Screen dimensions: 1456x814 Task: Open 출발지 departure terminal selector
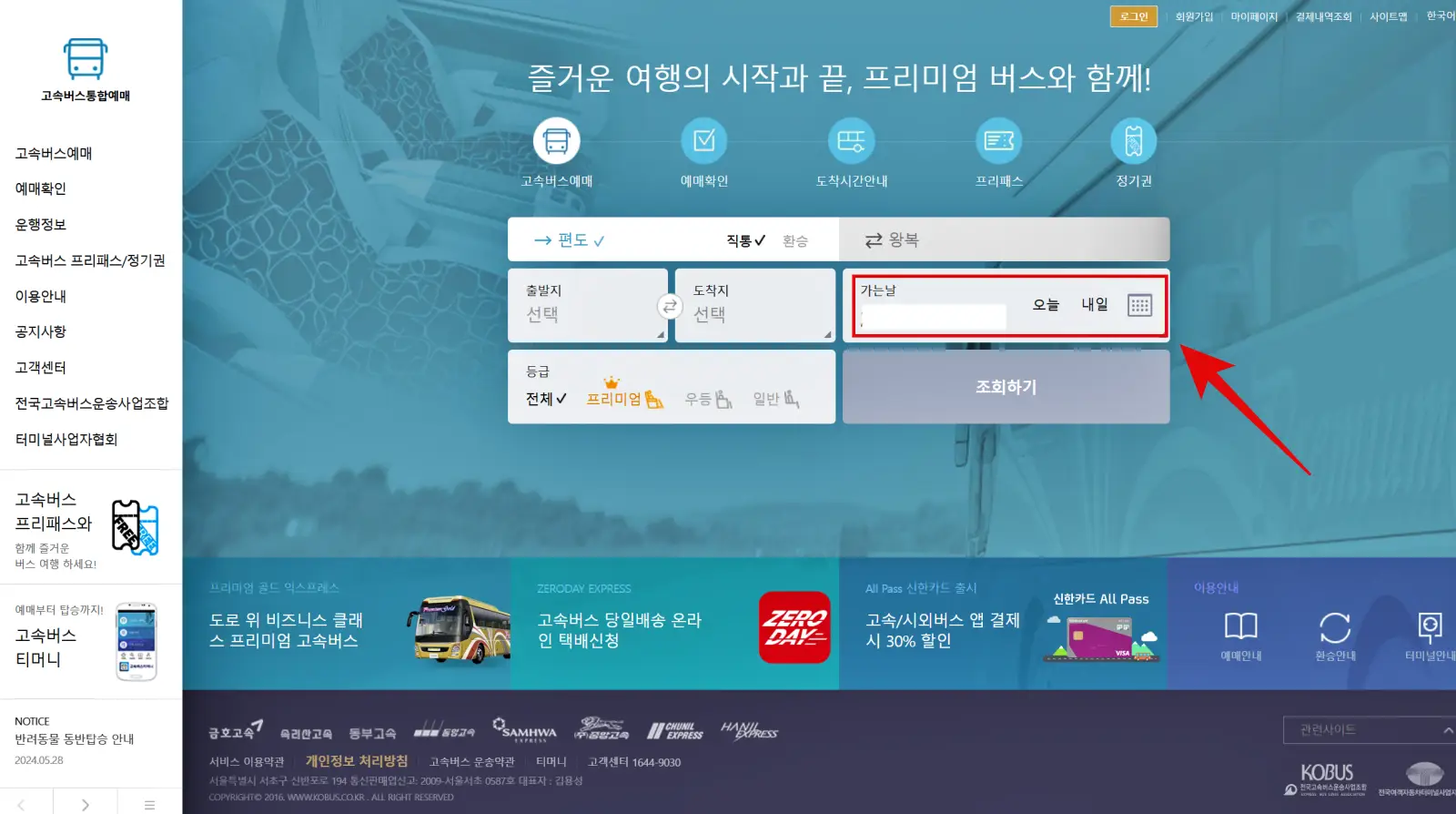click(588, 305)
